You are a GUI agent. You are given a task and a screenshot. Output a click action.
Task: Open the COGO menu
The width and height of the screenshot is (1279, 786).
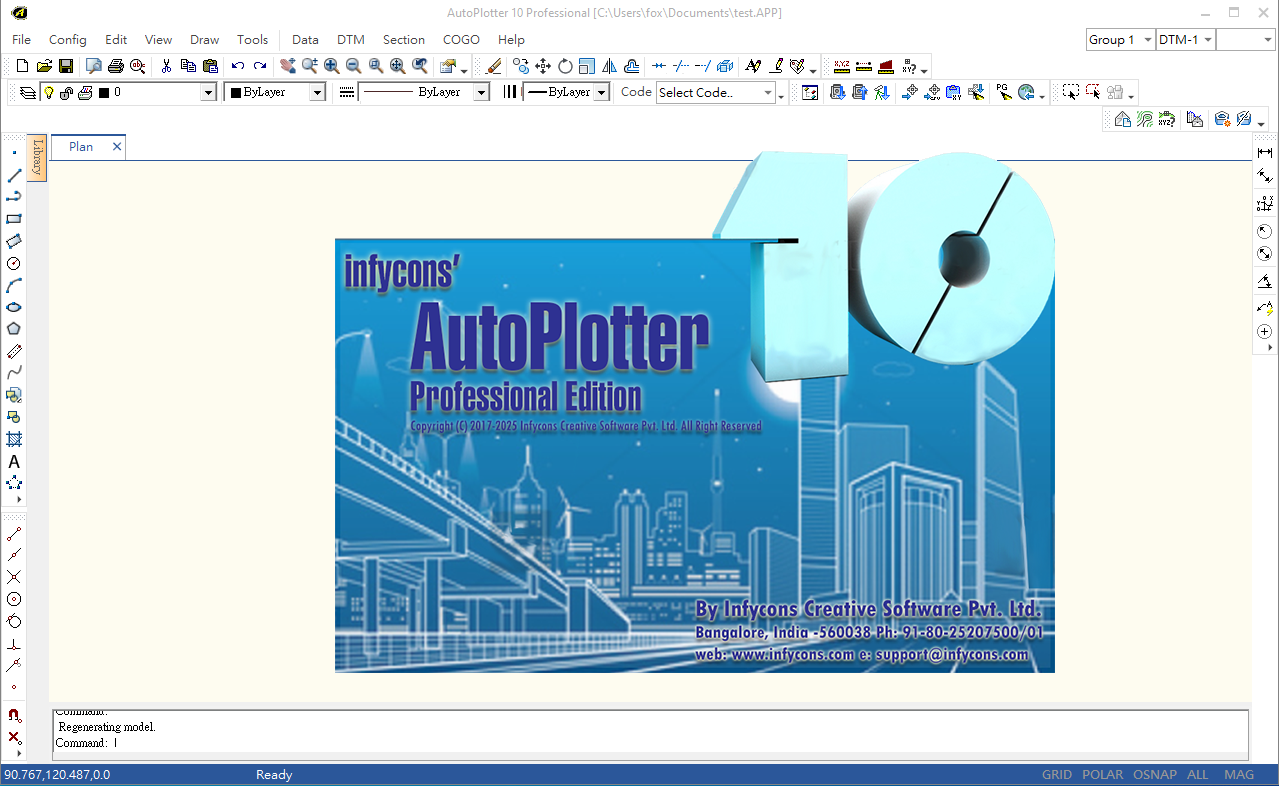461,40
